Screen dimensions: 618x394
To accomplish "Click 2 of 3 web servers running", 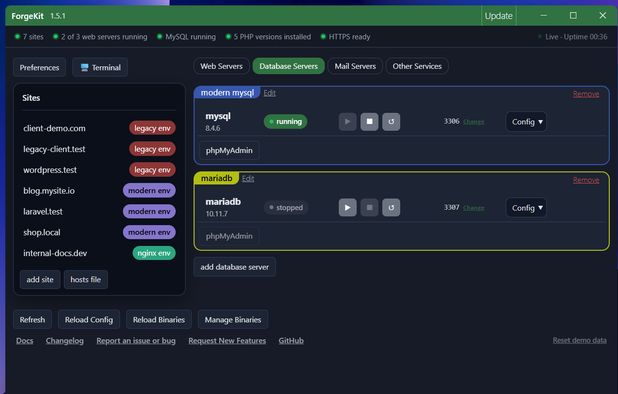I will click(x=100, y=37).
